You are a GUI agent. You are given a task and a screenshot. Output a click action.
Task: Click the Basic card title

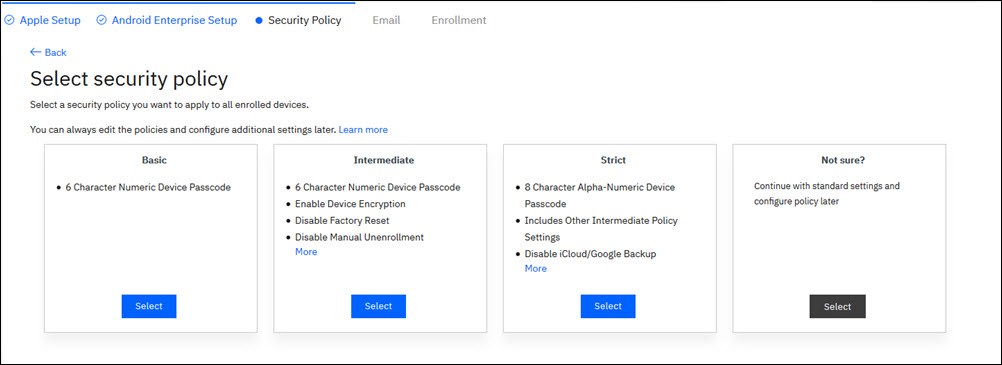click(155, 160)
